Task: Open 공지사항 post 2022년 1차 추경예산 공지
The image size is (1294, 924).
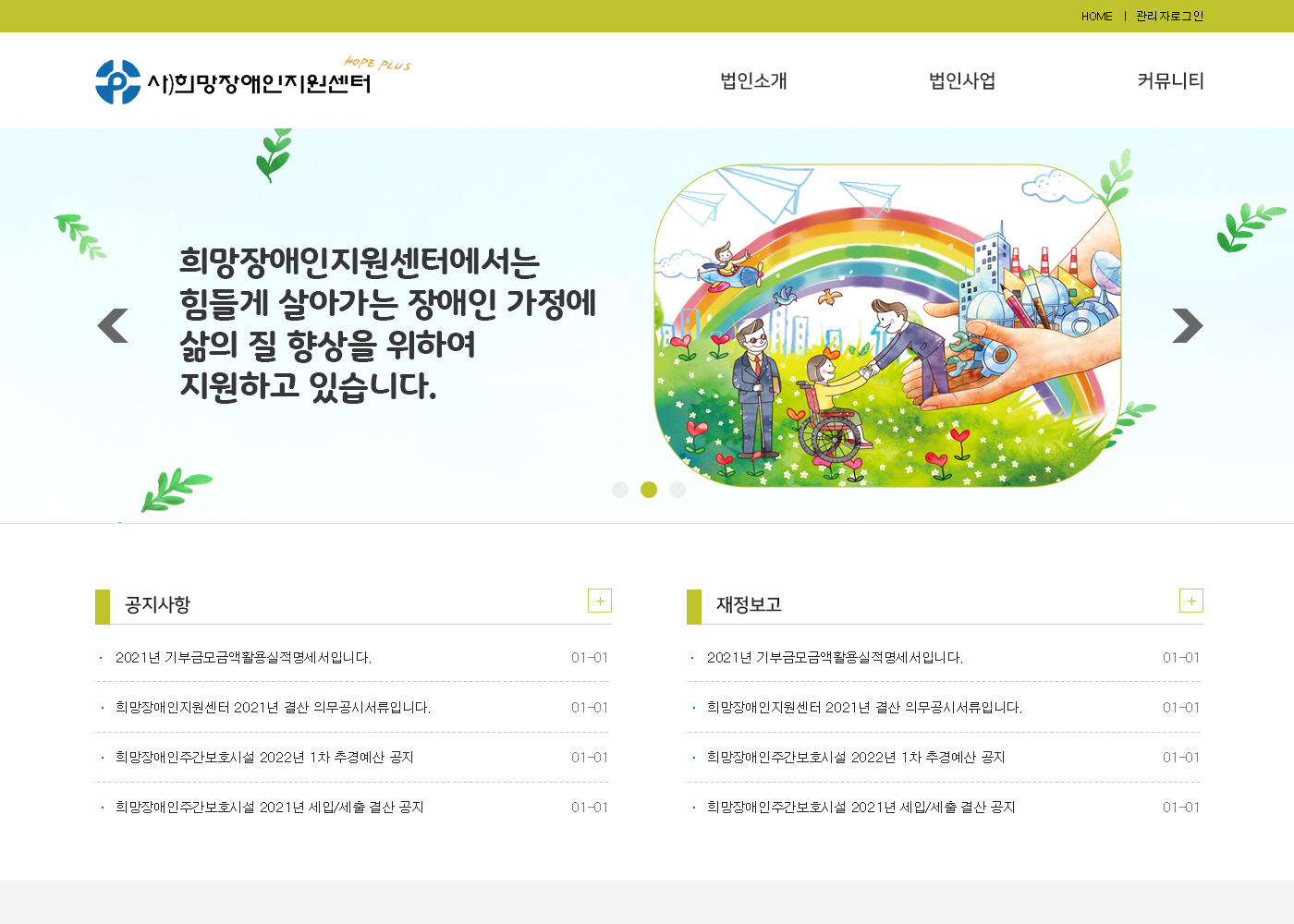Action: [x=264, y=758]
